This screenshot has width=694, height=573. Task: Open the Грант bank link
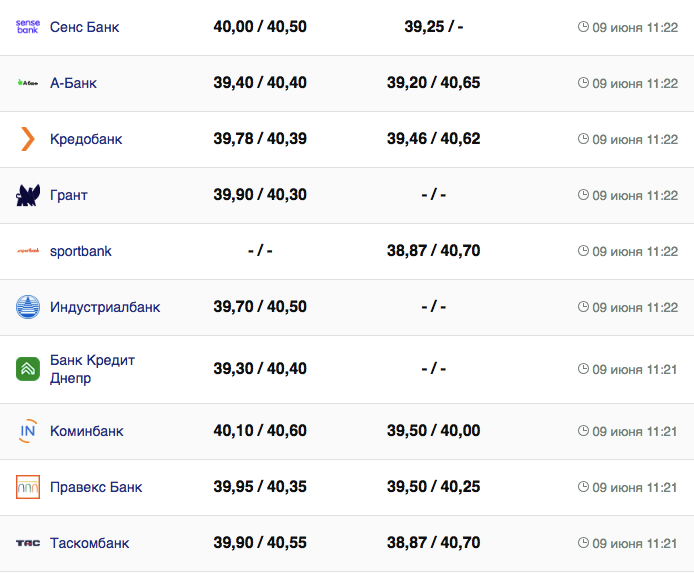pos(69,195)
